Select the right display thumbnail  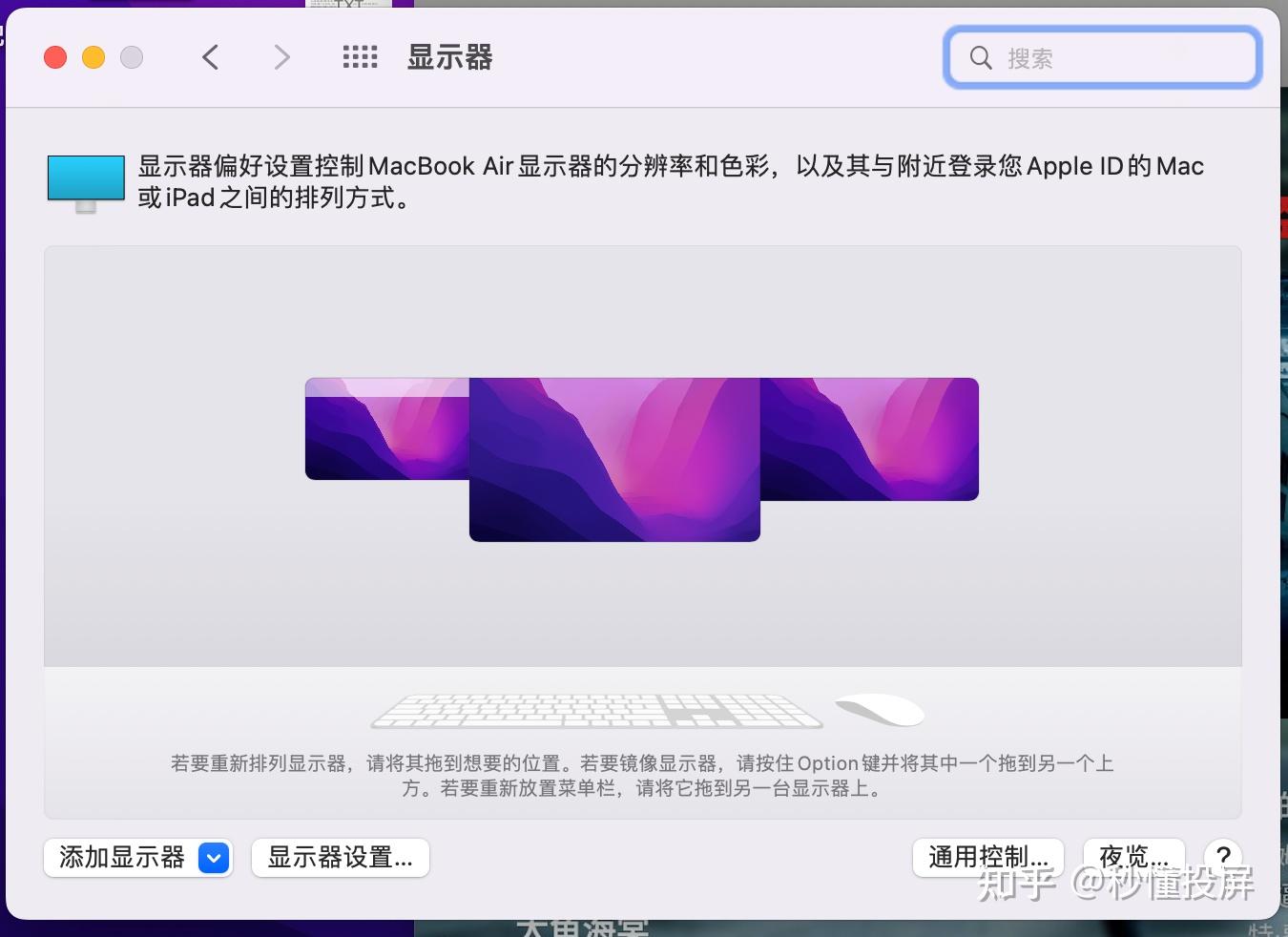(870, 439)
